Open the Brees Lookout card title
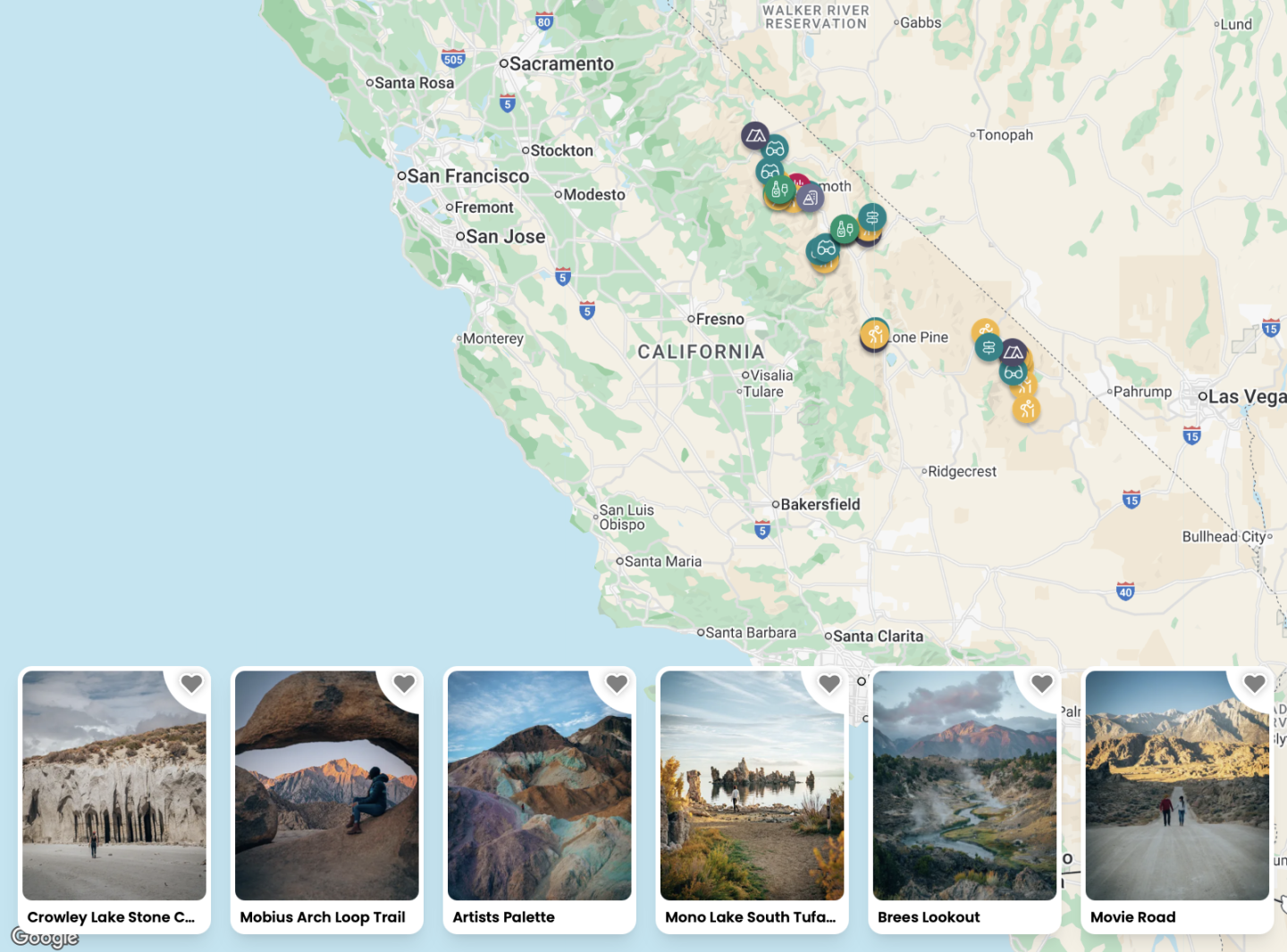Image resolution: width=1287 pixels, height=952 pixels. 929,917
